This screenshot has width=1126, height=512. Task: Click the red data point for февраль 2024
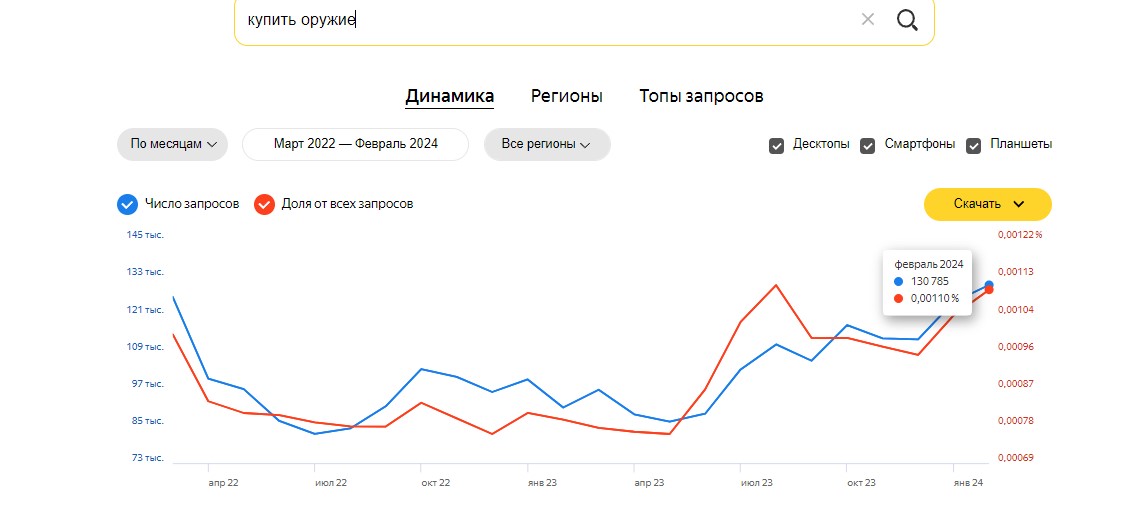pyautogui.click(x=989, y=289)
